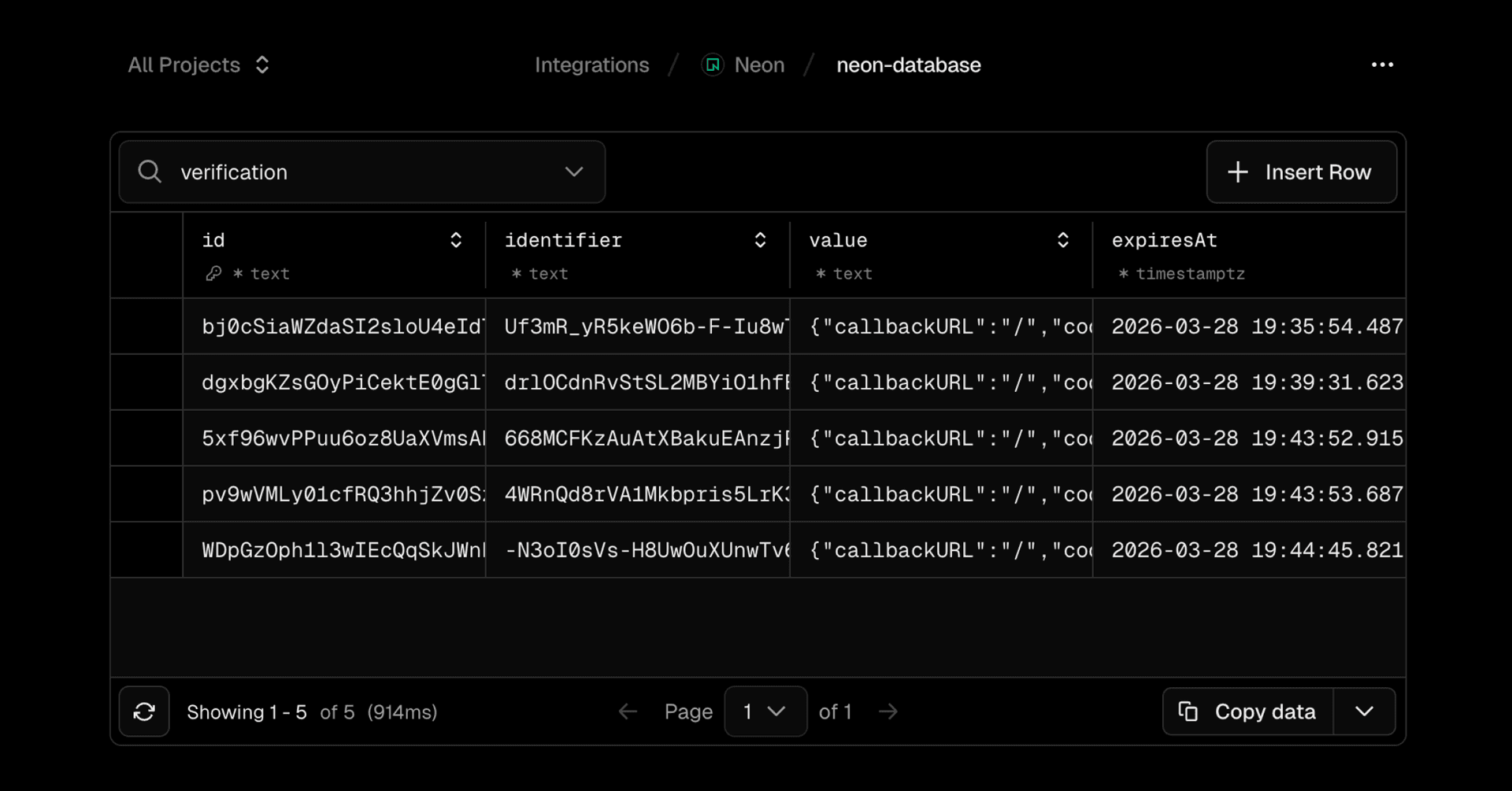The image size is (1512, 791).
Task: Go to previous page with left arrow
Action: click(628, 712)
